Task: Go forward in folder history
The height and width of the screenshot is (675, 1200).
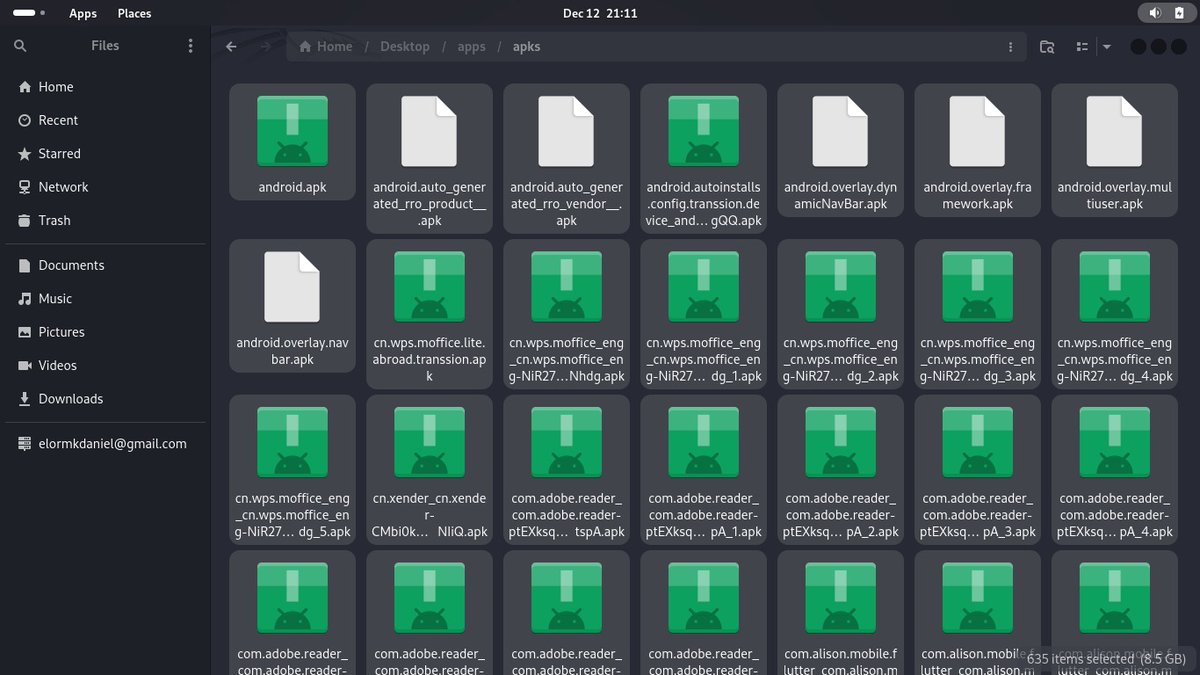Action: coord(265,46)
